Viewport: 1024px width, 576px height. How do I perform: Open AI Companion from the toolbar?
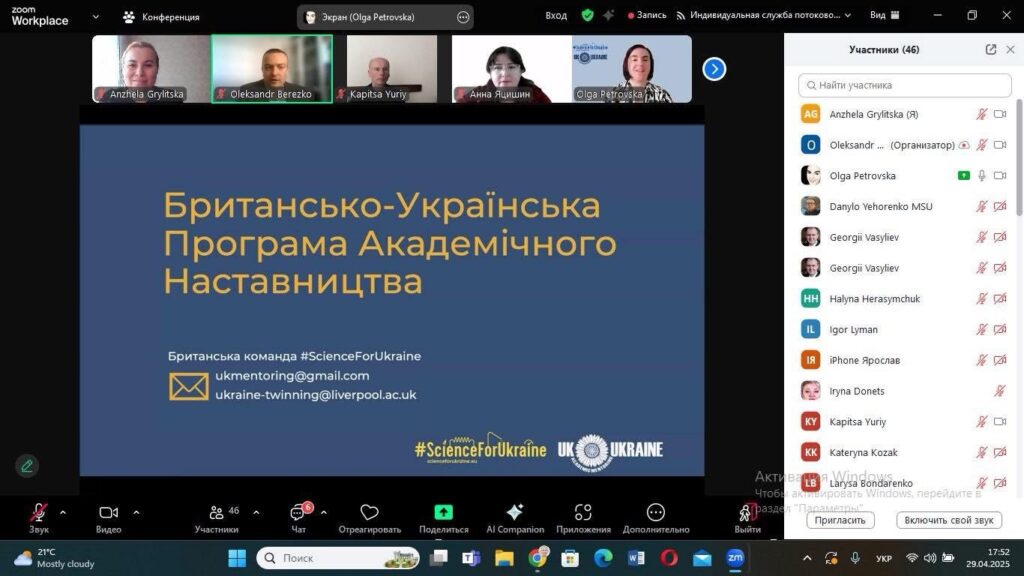click(515, 513)
